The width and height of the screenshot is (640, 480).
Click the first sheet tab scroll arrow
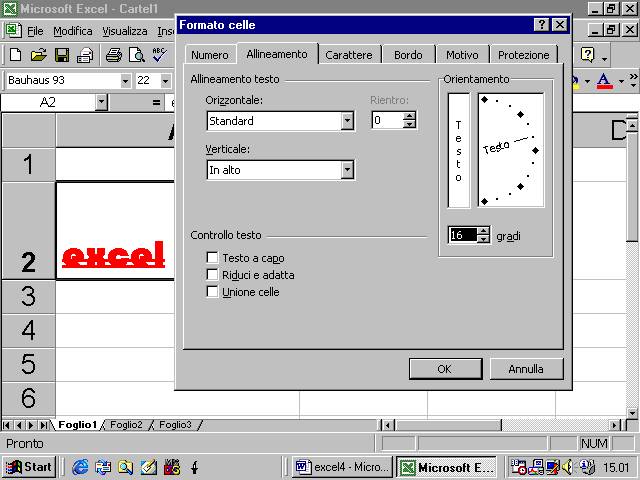coord(7,425)
